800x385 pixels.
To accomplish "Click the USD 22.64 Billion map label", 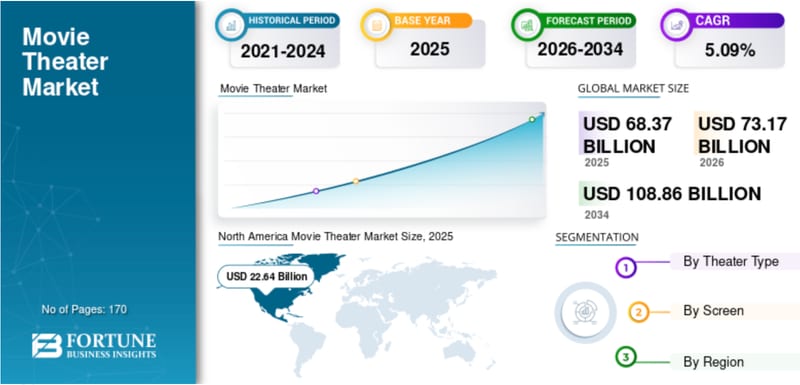I will [267, 276].
